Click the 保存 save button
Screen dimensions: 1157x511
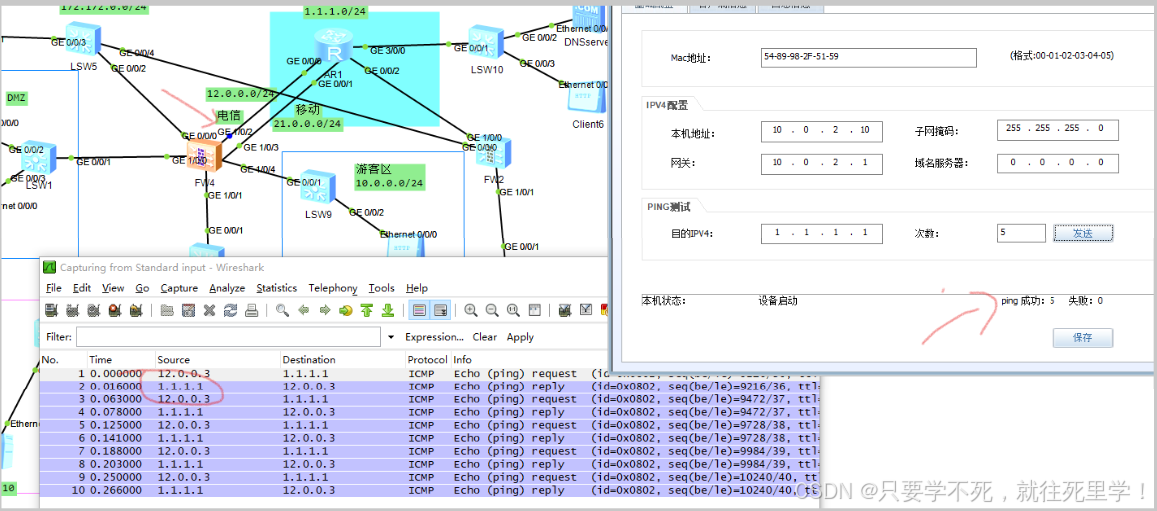pyautogui.click(x=1082, y=338)
